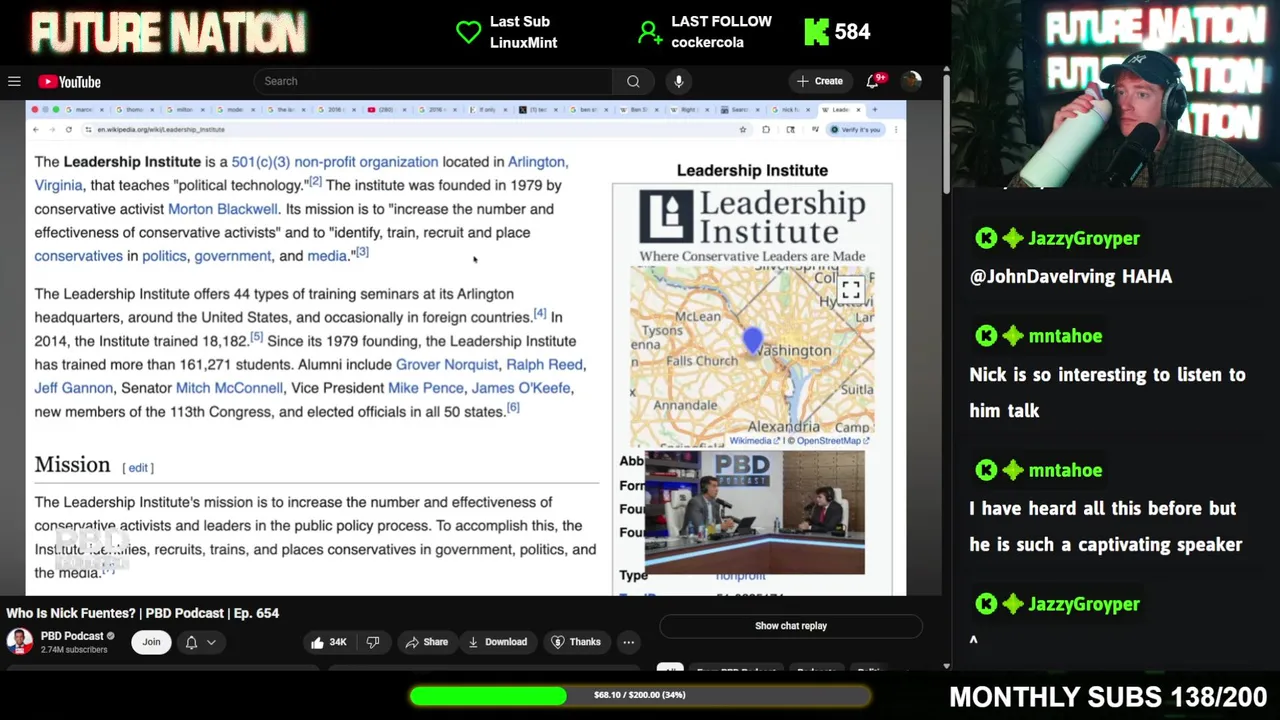This screenshot has height=720, width=1280.
Task: Click the Last Follow person icon
Action: click(650, 32)
